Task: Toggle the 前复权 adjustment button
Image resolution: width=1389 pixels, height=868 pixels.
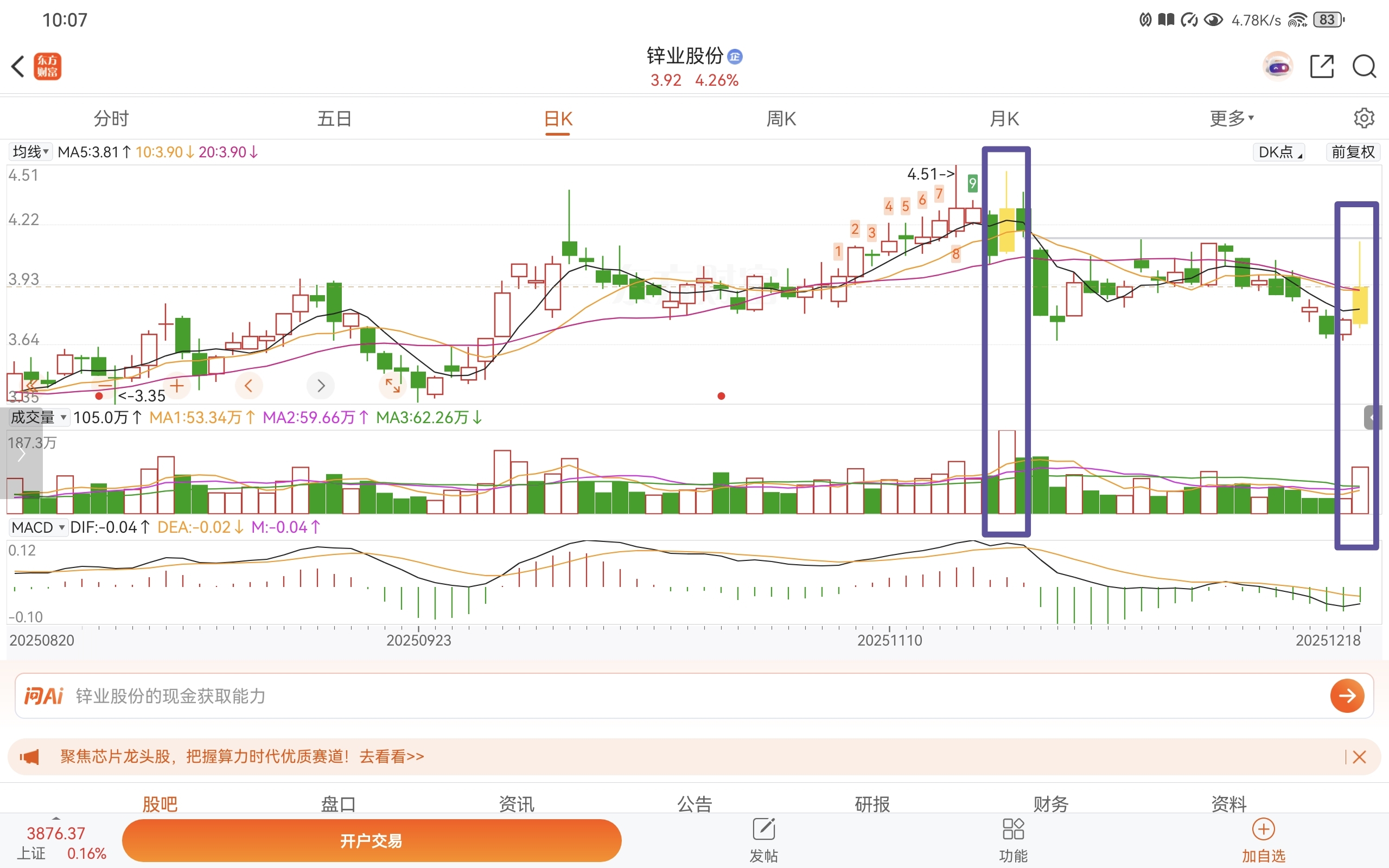Action: (1352, 152)
